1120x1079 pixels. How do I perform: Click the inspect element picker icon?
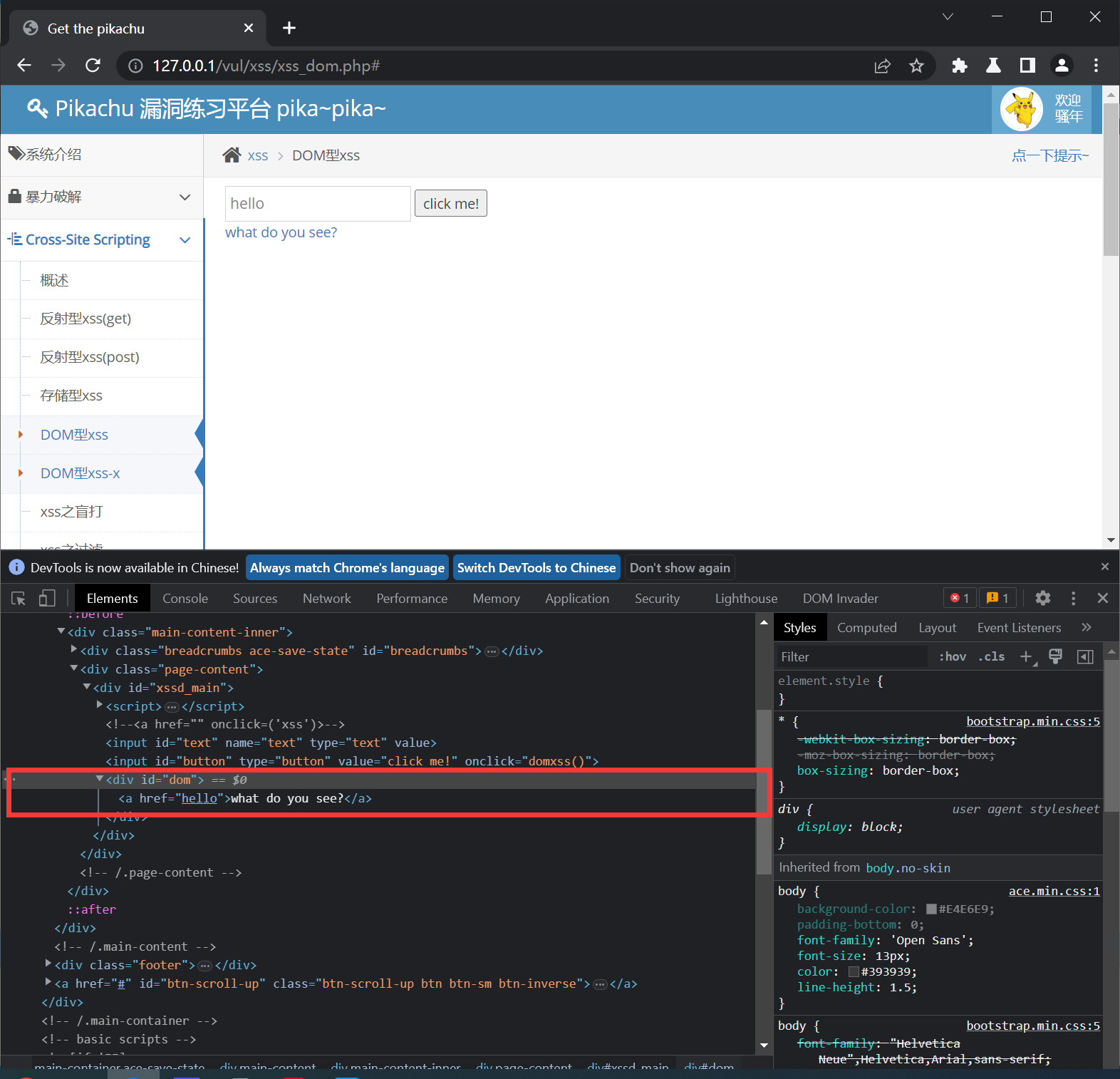coord(19,599)
